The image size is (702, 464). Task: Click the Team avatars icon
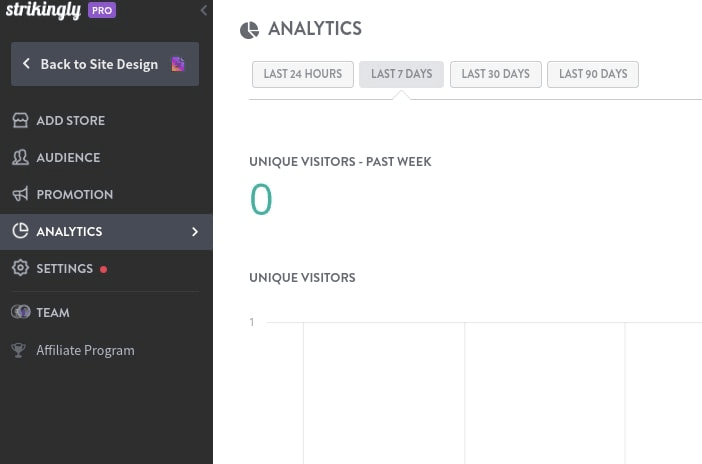click(21, 312)
